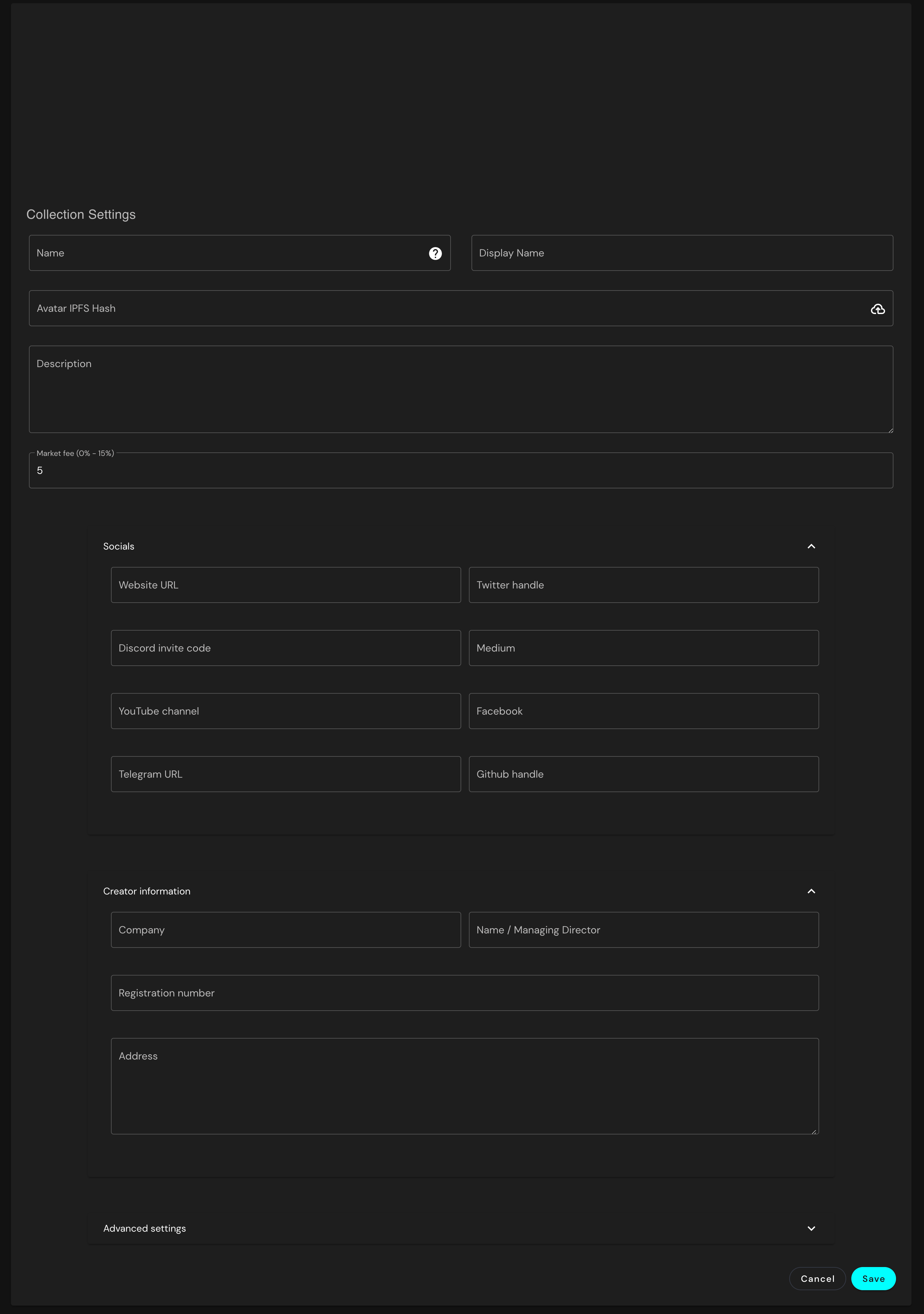This screenshot has width=924, height=1314.
Task: Click the Website URL field
Action: click(286, 585)
